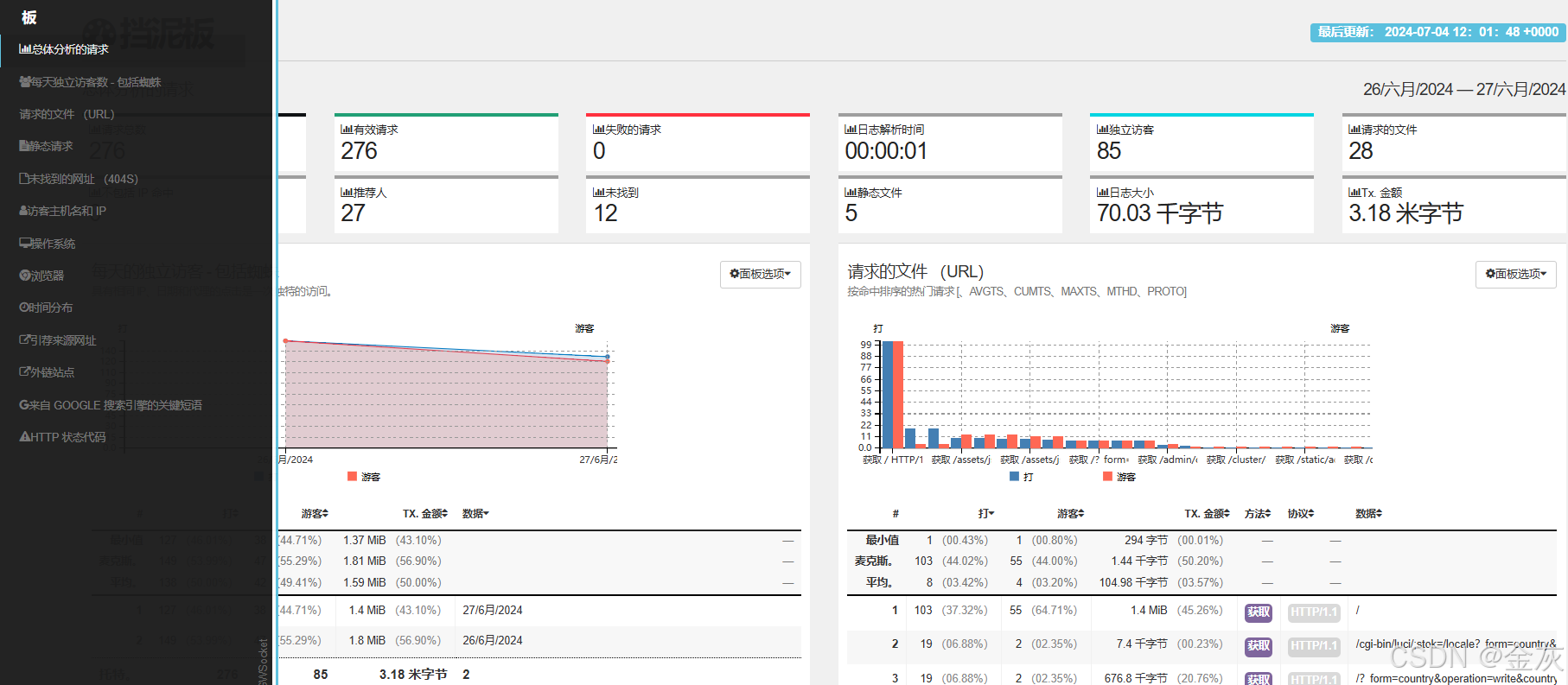The height and width of the screenshot is (685, 1568).
Task: Sort requested files table by 游客 column
Action: [1071, 514]
